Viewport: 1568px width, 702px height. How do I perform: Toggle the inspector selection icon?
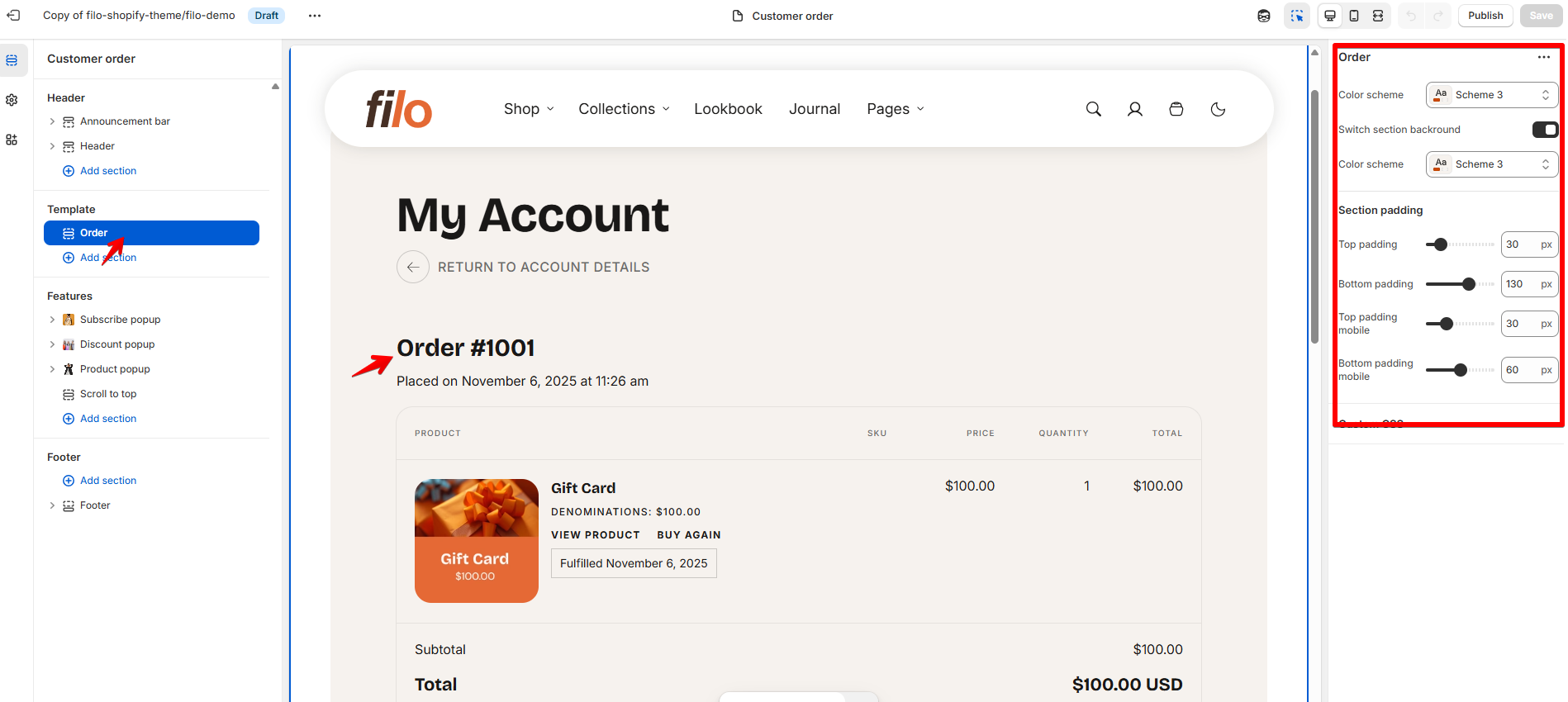(1297, 16)
